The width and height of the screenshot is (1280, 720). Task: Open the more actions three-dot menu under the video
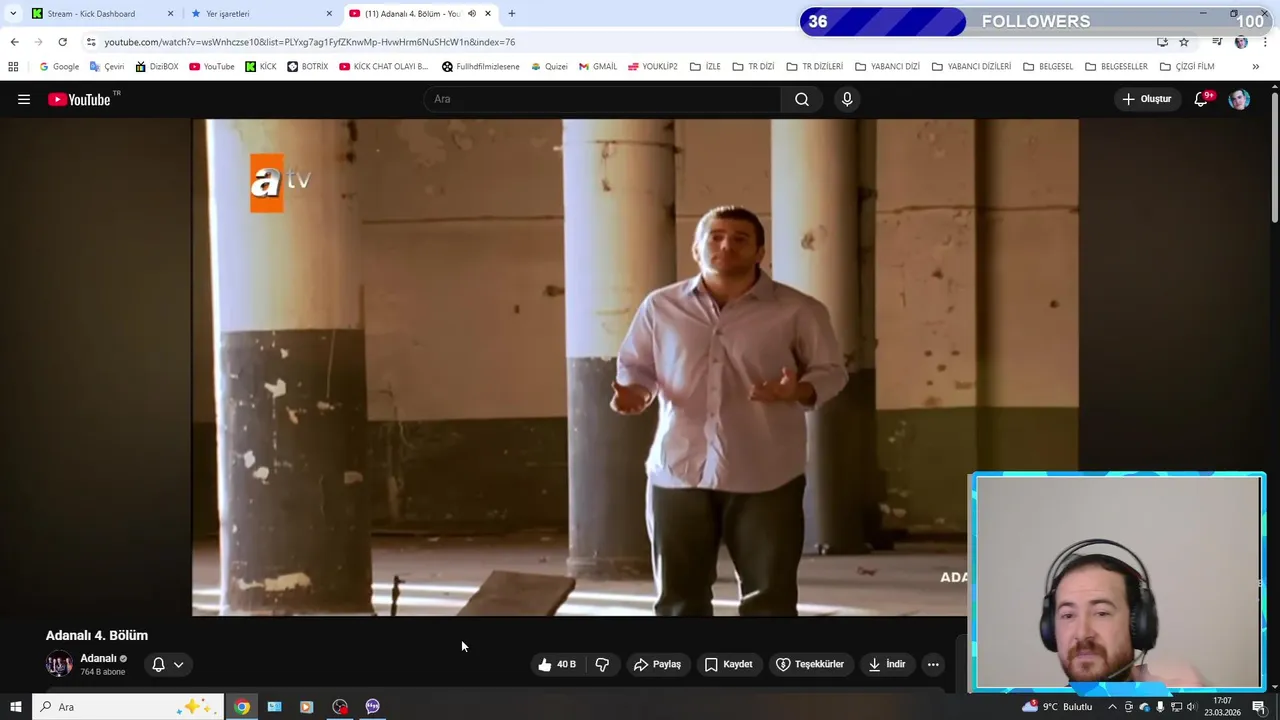coord(933,664)
